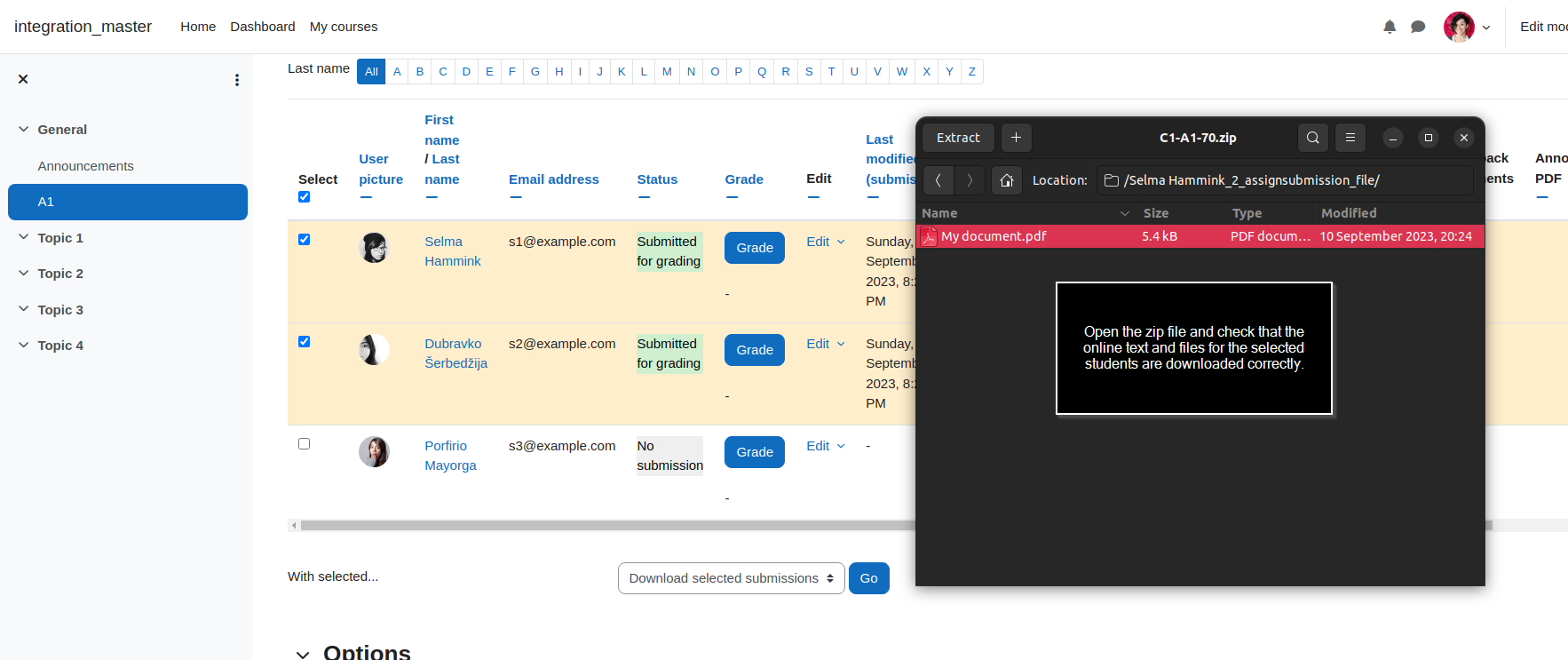
Task: Sort archive list by Name column
Action: click(1026, 213)
